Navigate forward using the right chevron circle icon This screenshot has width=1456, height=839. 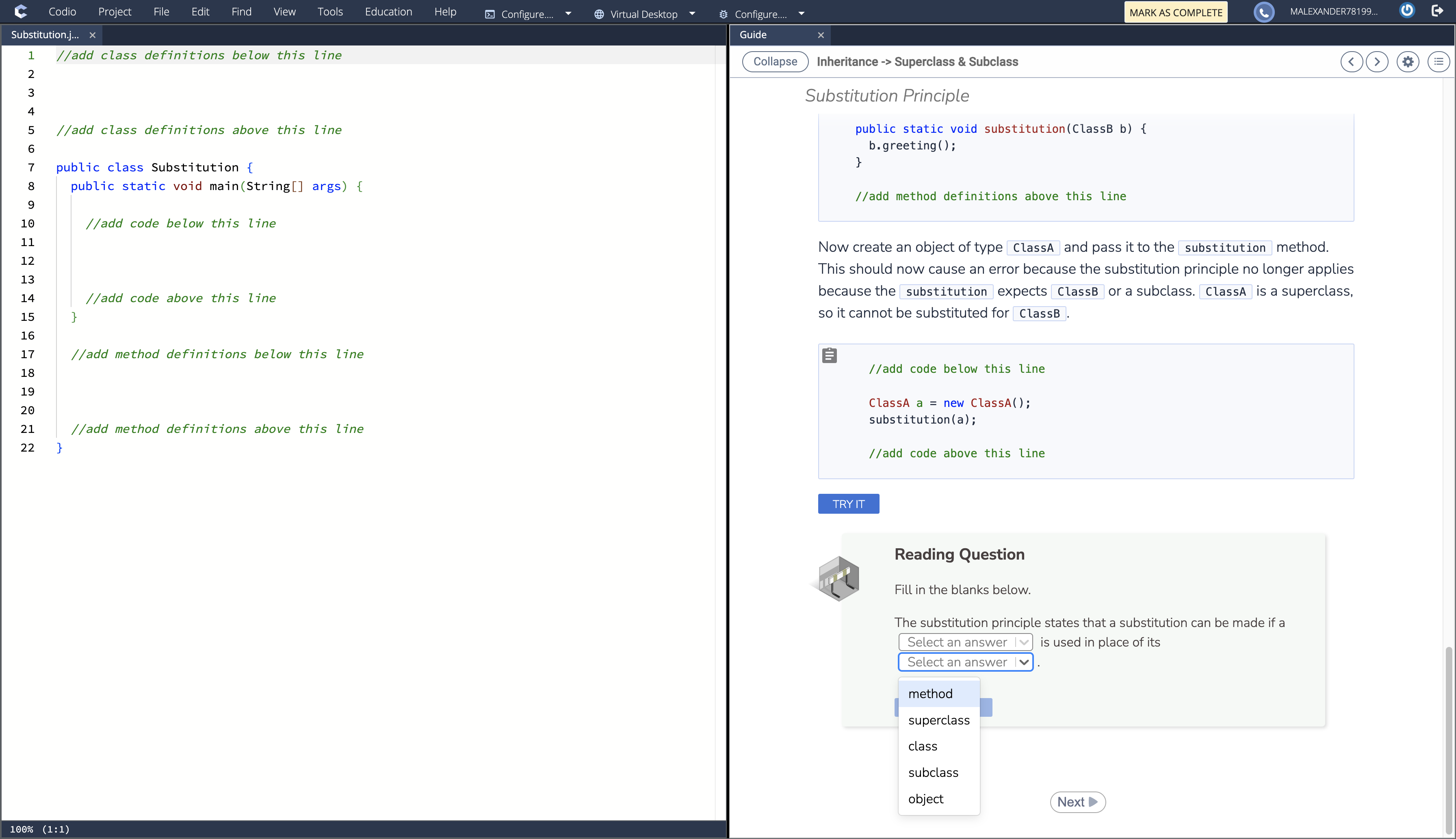[x=1378, y=62]
